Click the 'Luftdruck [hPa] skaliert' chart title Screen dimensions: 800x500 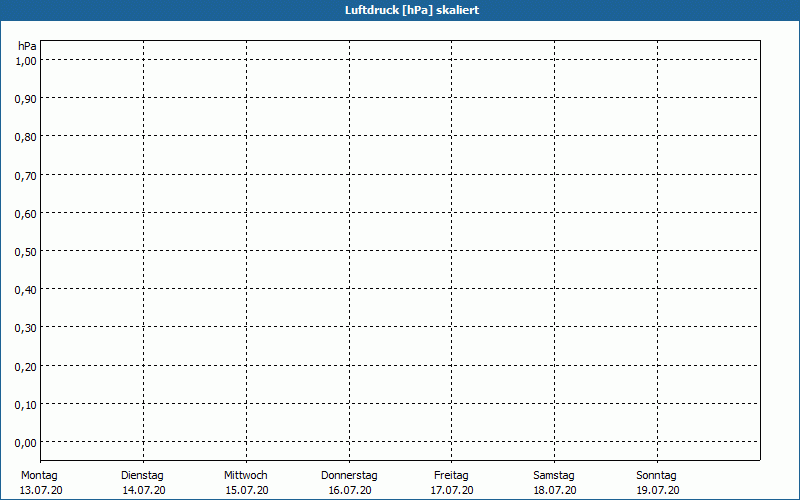[x=400, y=10]
